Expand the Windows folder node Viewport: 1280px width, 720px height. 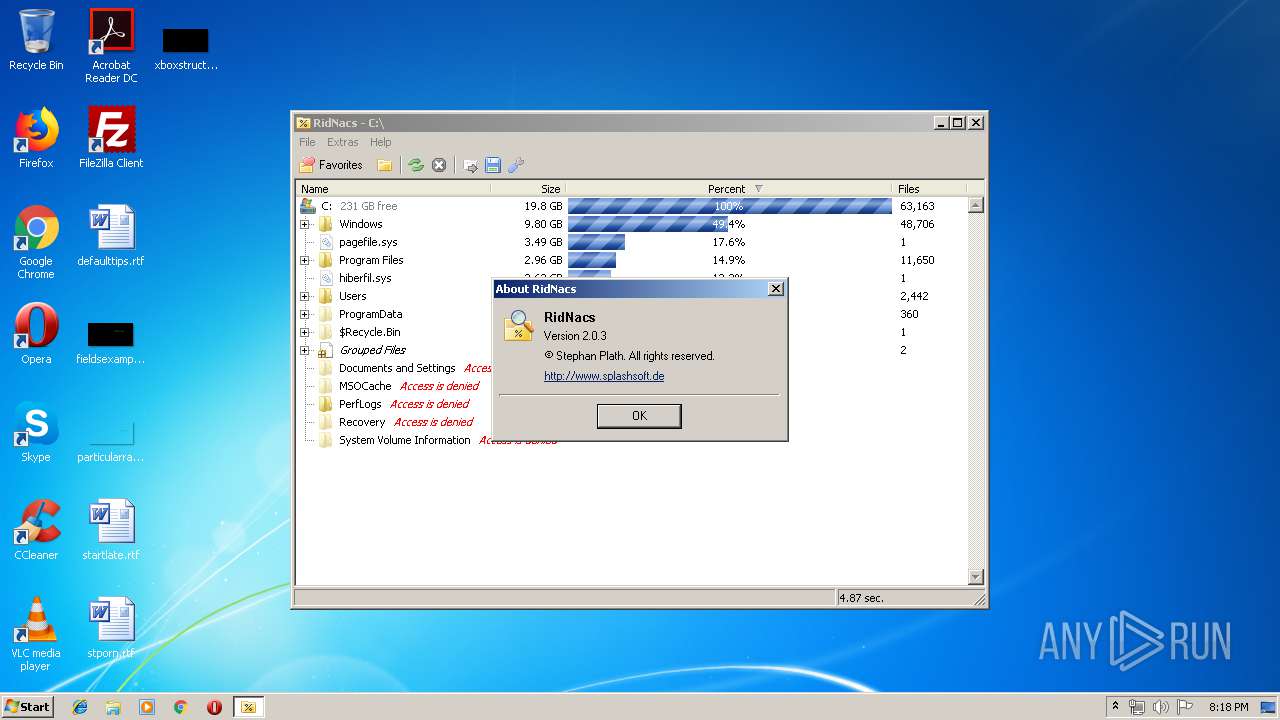(x=305, y=224)
